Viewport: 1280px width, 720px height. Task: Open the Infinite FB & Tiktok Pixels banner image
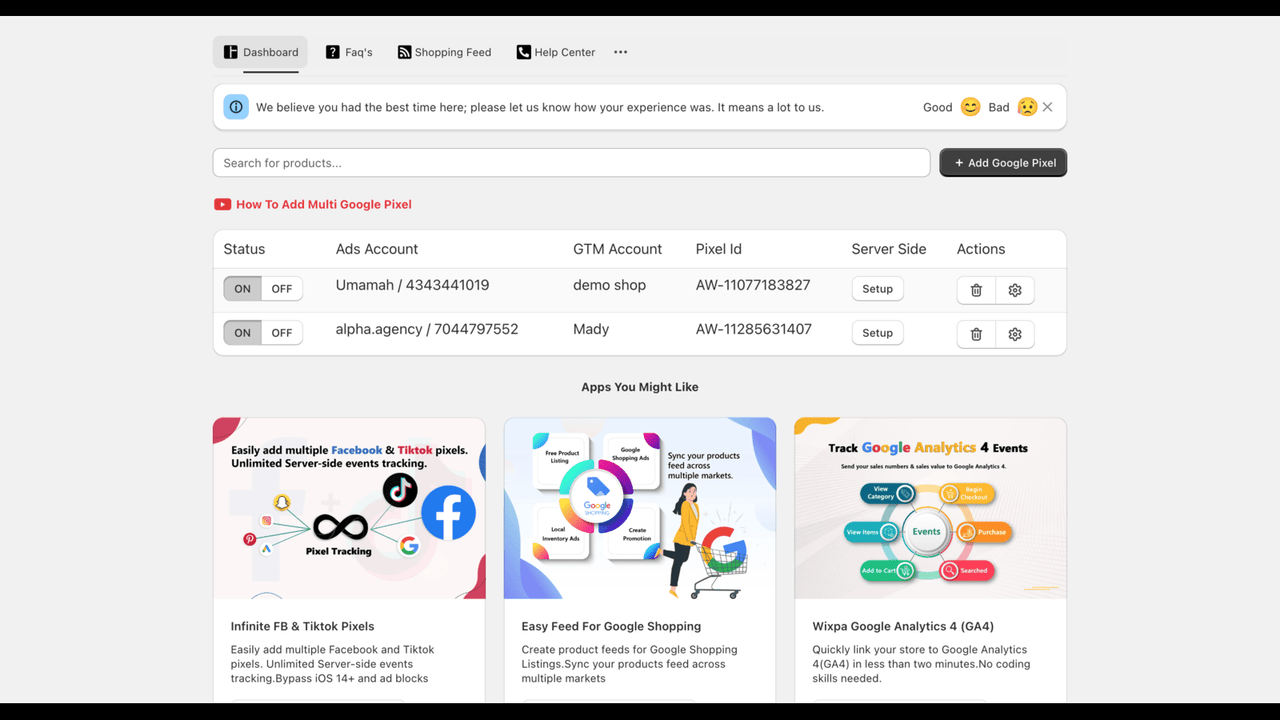(349, 508)
